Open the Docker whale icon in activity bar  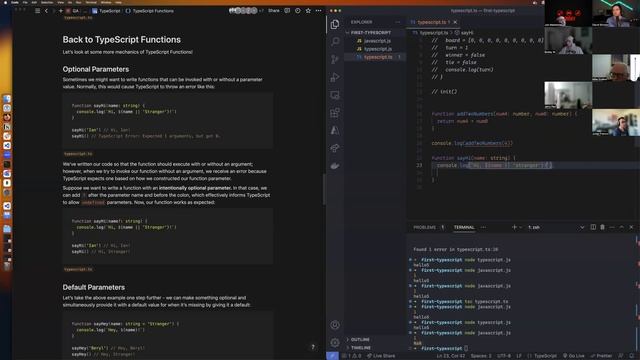pos(335,166)
